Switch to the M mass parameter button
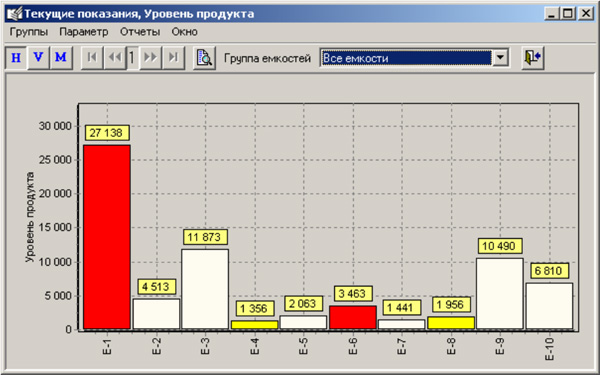 (x=61, y=57)
